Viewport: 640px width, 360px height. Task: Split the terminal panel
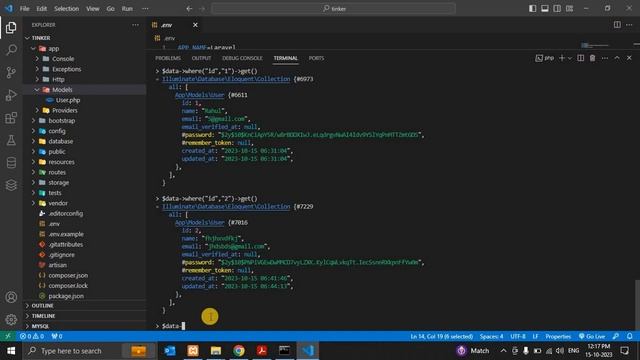[580, 58]
